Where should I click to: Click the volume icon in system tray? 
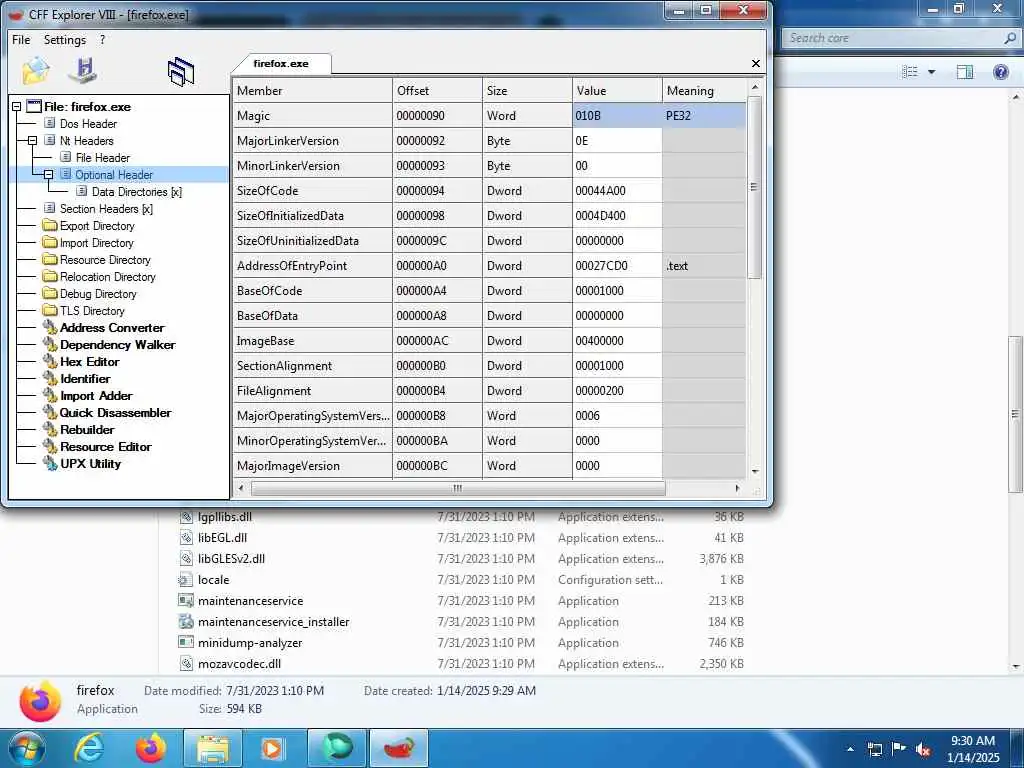point(923,749)
